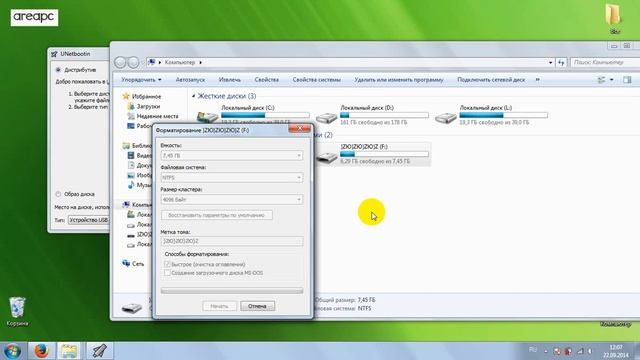Viewport: 640px width, 360px height.
Task: Click the volume label input field
Action: pos(232,241)
